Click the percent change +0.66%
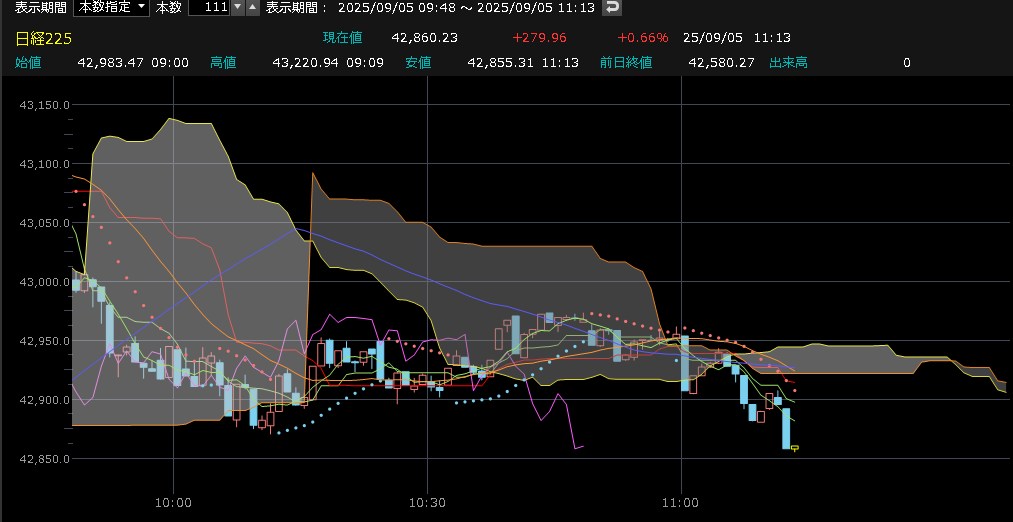The height and width of the screenshot is (522, 1013). 643,37
